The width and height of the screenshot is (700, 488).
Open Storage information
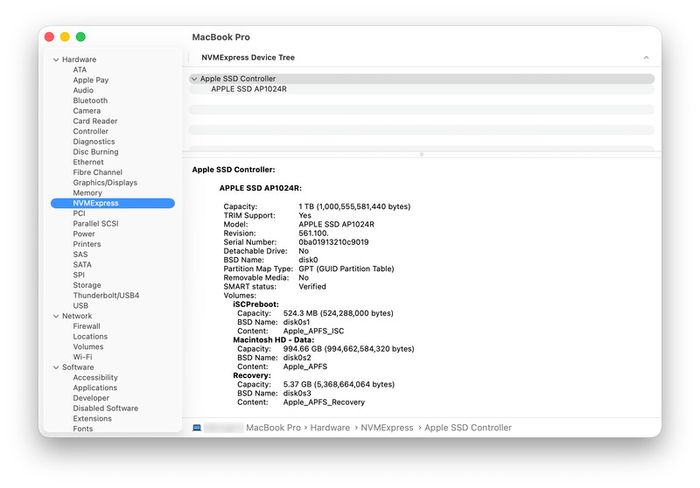click(87, 285)
